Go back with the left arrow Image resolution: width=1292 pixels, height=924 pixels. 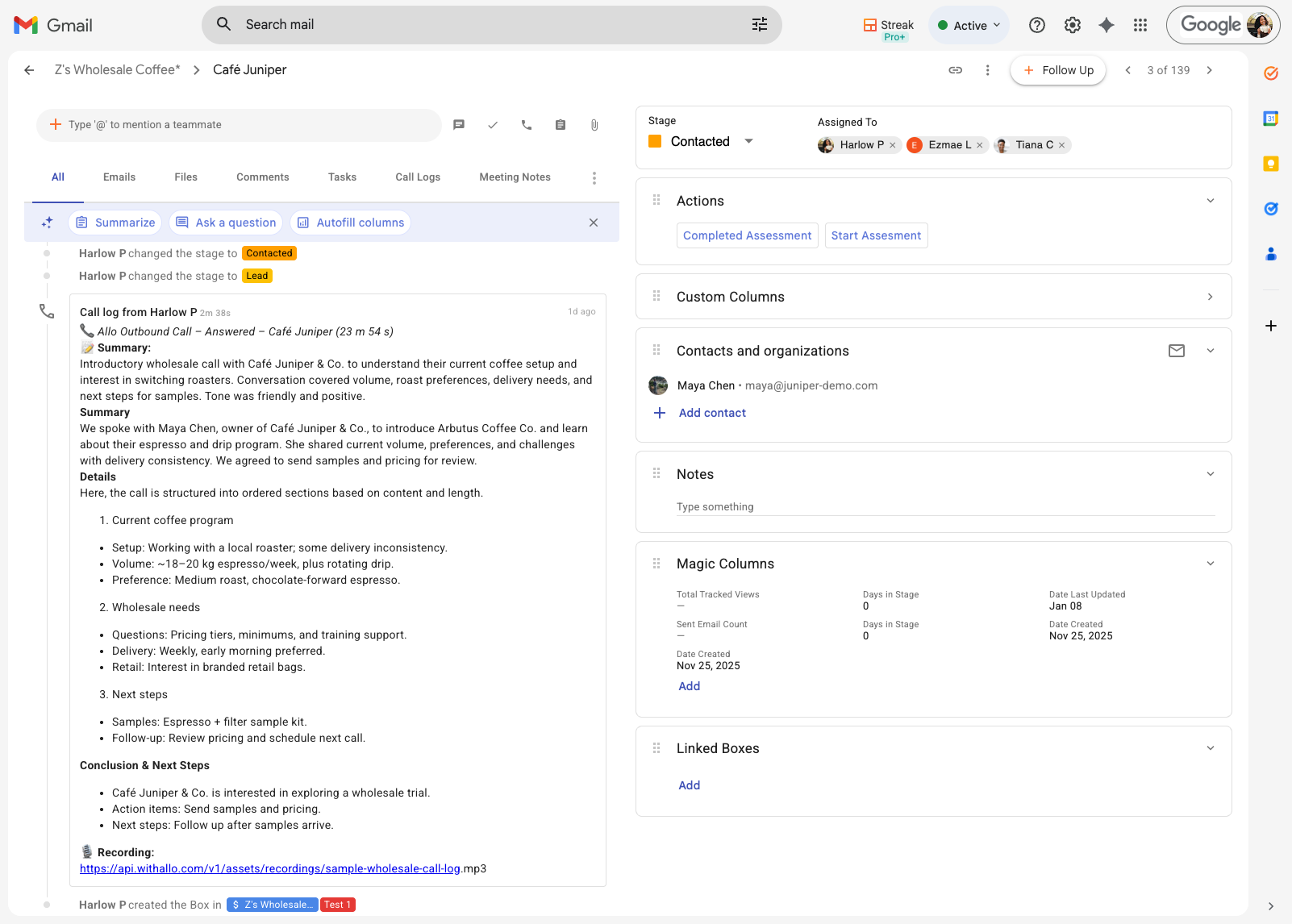29,70
